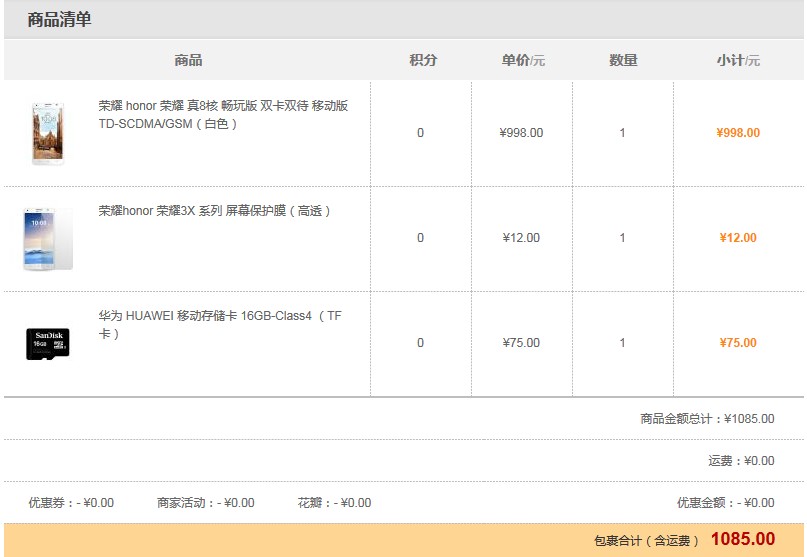Click the Honor white phone thumbnail
The width and height of the screenshot is (807, 557).
(47, 133)
